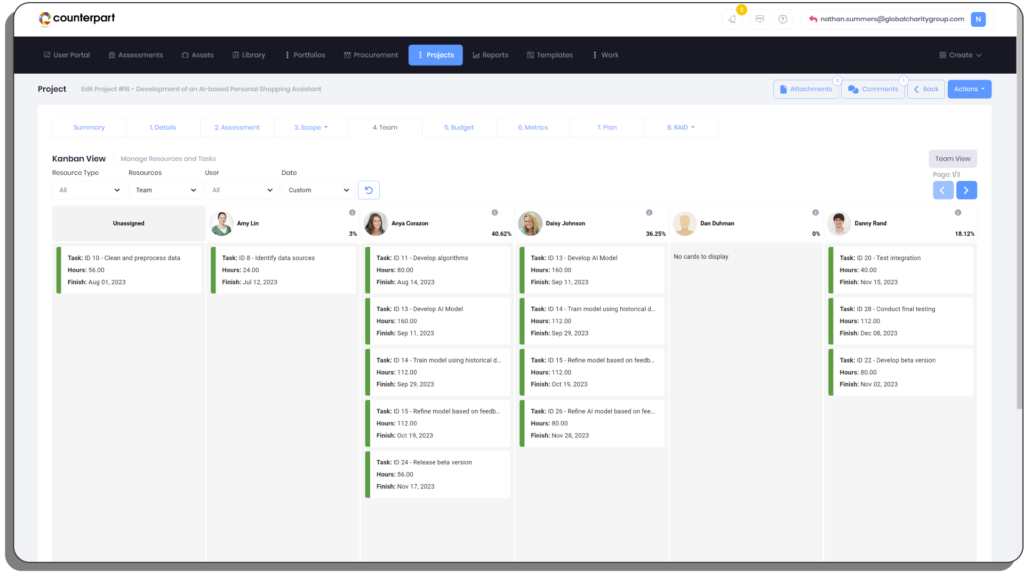Click the counterpart logo
Screen dimensions: 1024x576
point(79,19)
